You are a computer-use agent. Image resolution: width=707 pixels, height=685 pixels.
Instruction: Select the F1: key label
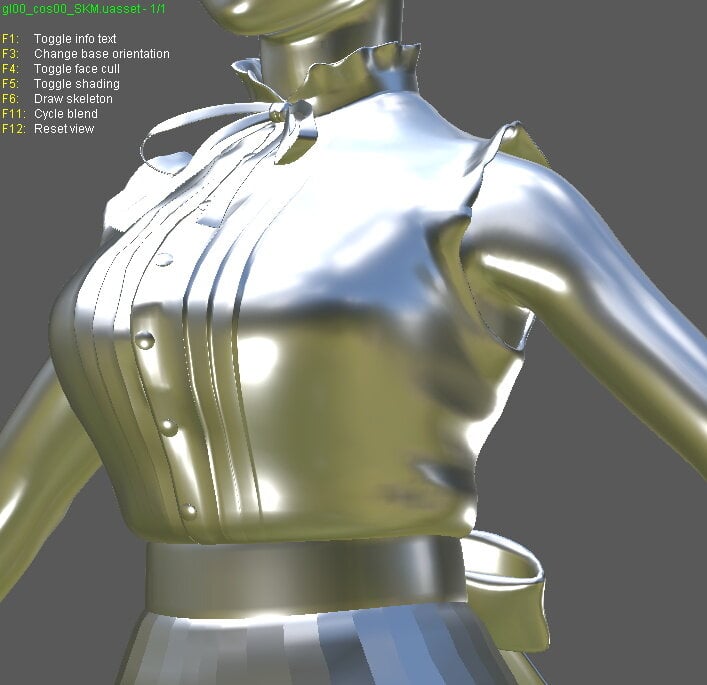coord(10,39)
